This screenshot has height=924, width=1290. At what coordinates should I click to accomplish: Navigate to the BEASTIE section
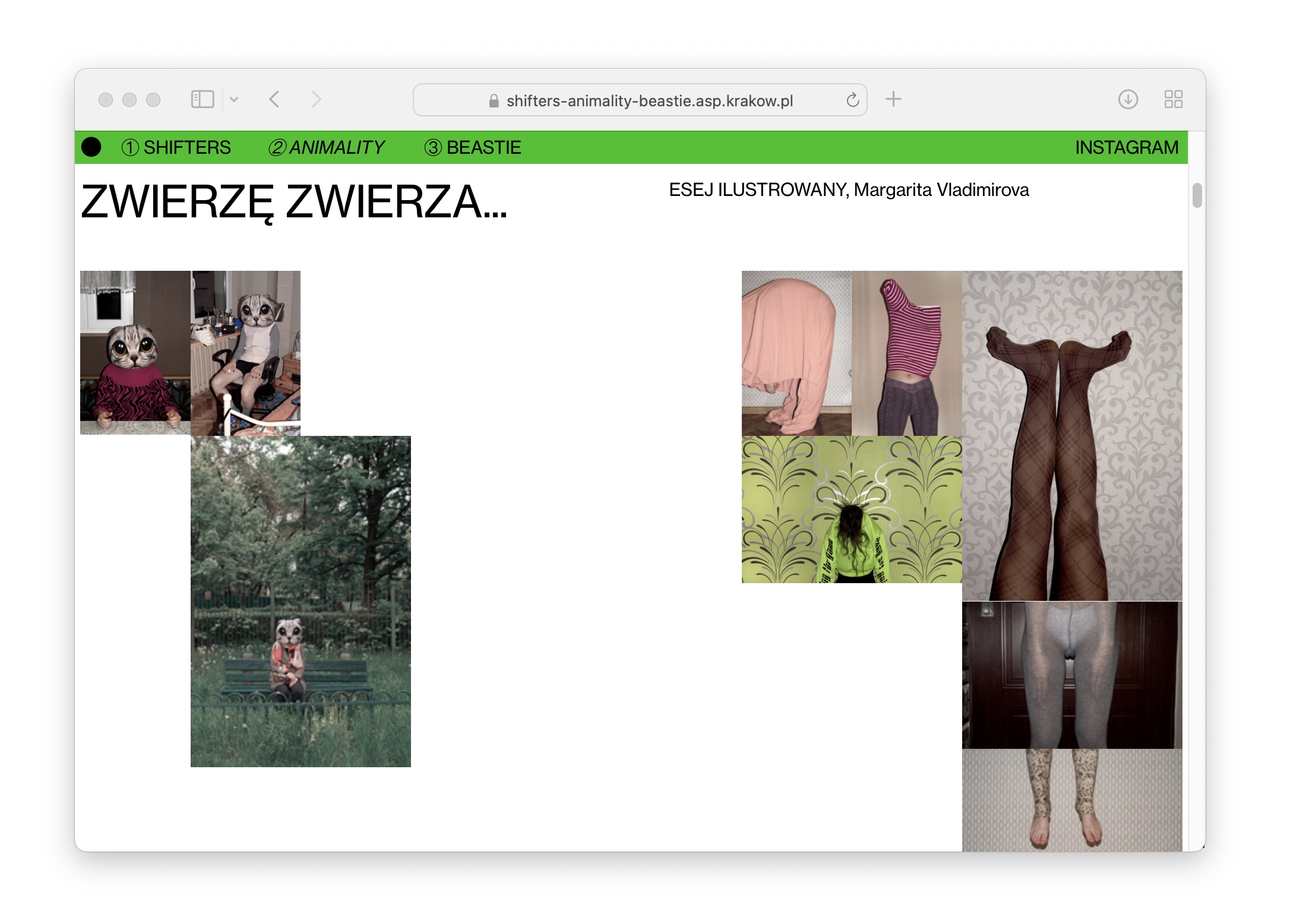[473, 147]
